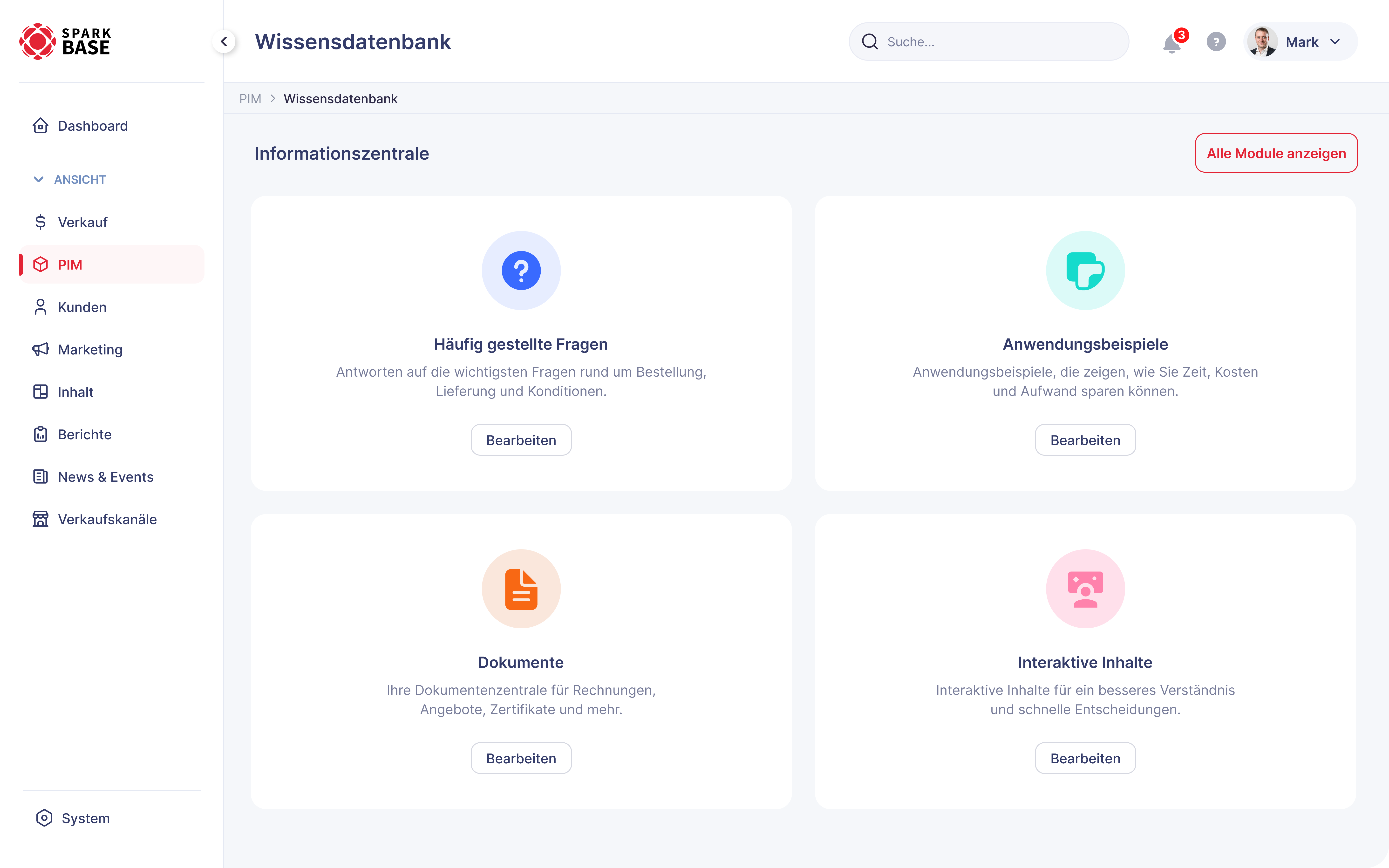Image resolution: width=1389 pixels, height=868 pixels.
Task: Click Alle Module anzeigen button
Action: tap(1276, 153)
